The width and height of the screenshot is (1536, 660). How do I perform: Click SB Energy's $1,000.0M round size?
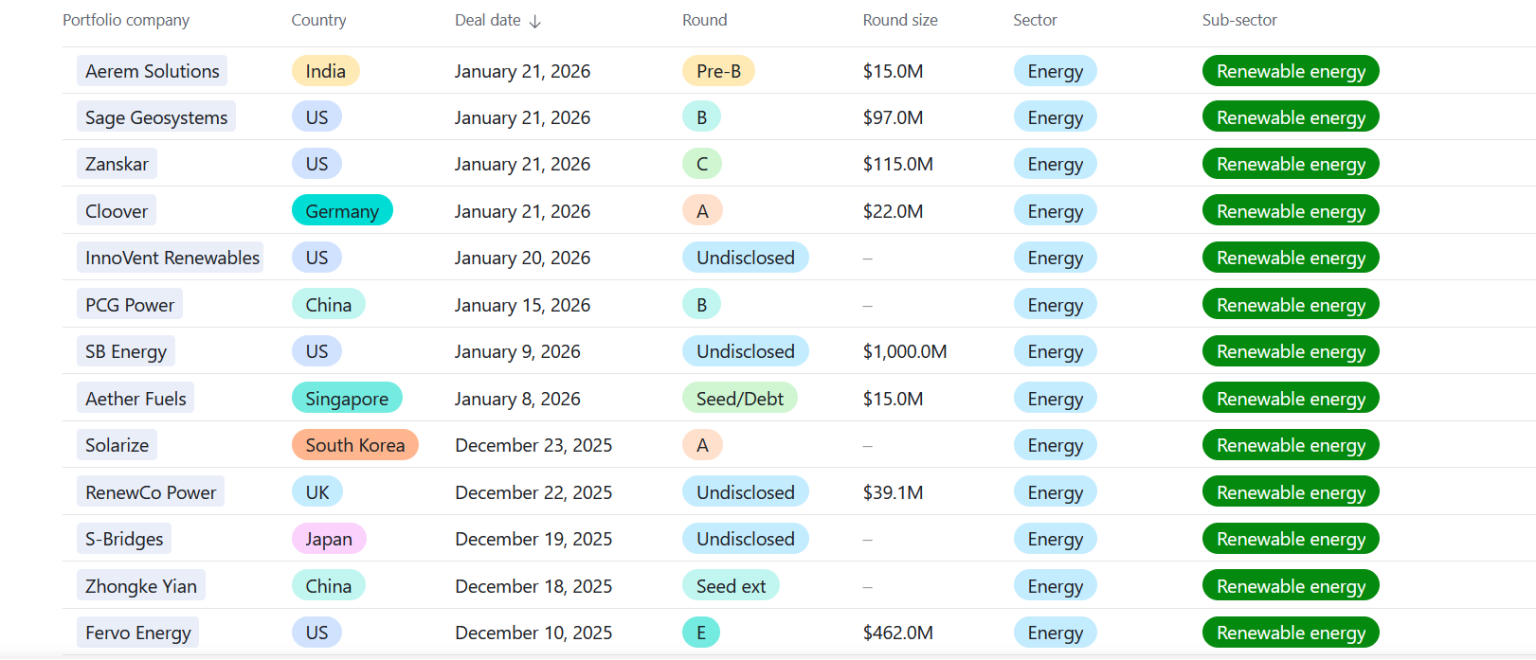tap(904, 352)
